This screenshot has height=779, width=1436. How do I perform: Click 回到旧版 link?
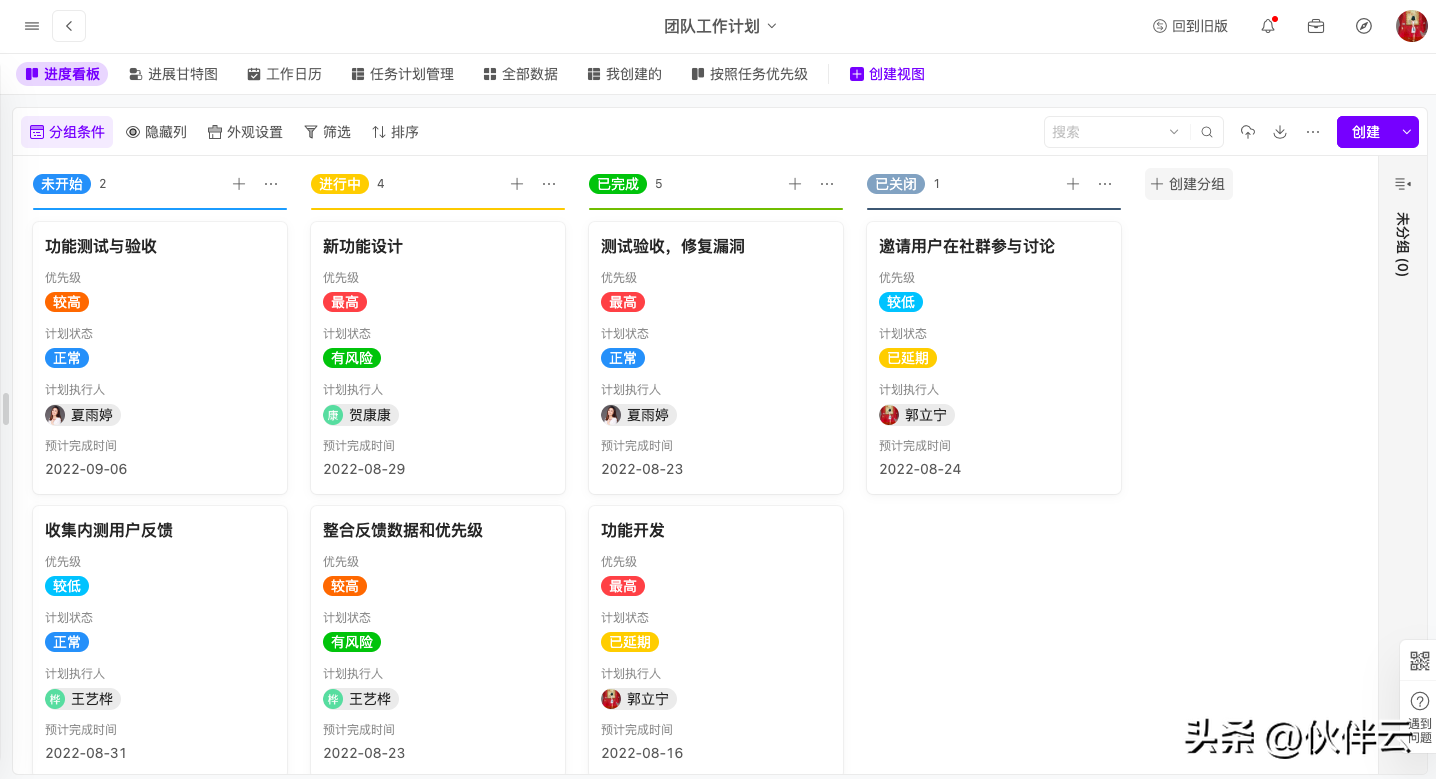tap(1190, 26)
